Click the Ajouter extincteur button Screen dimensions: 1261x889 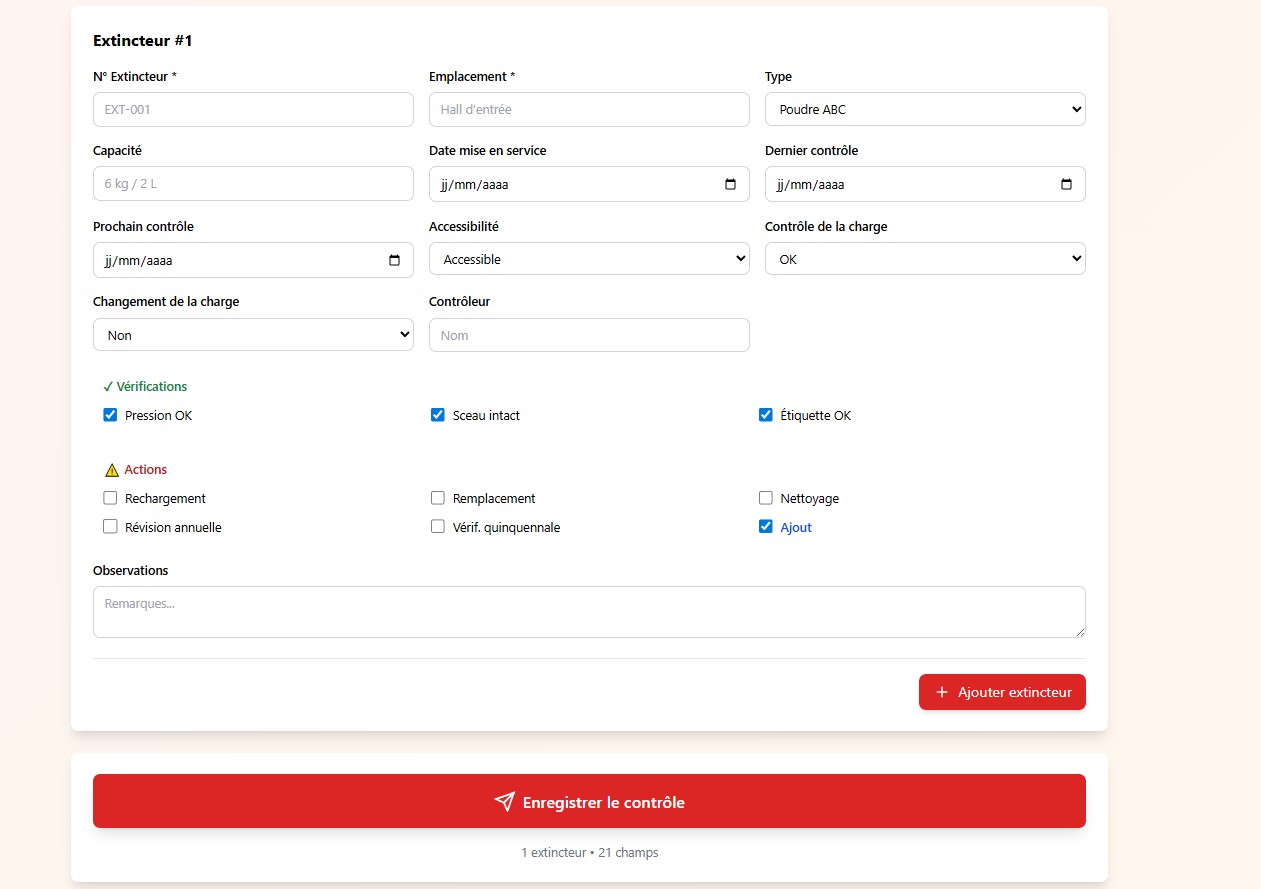tap(1002, 691)
